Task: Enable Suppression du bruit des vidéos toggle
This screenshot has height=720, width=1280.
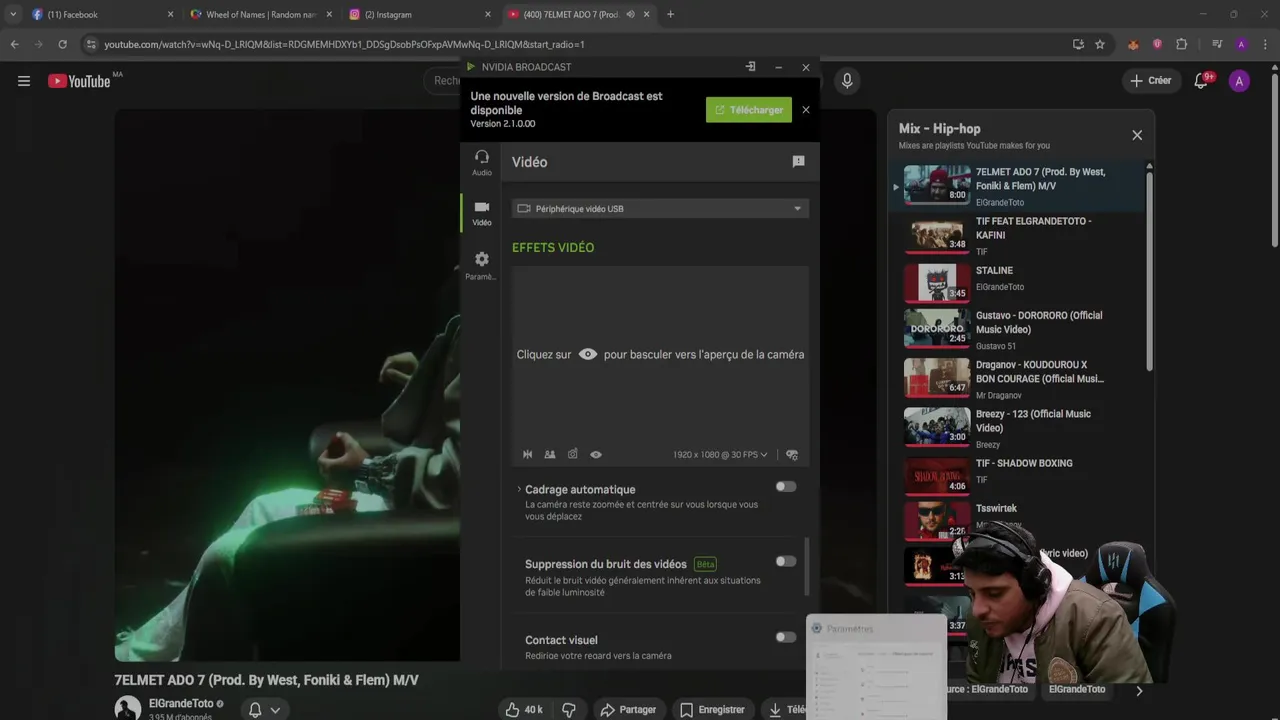Action: tap(786, 562)
